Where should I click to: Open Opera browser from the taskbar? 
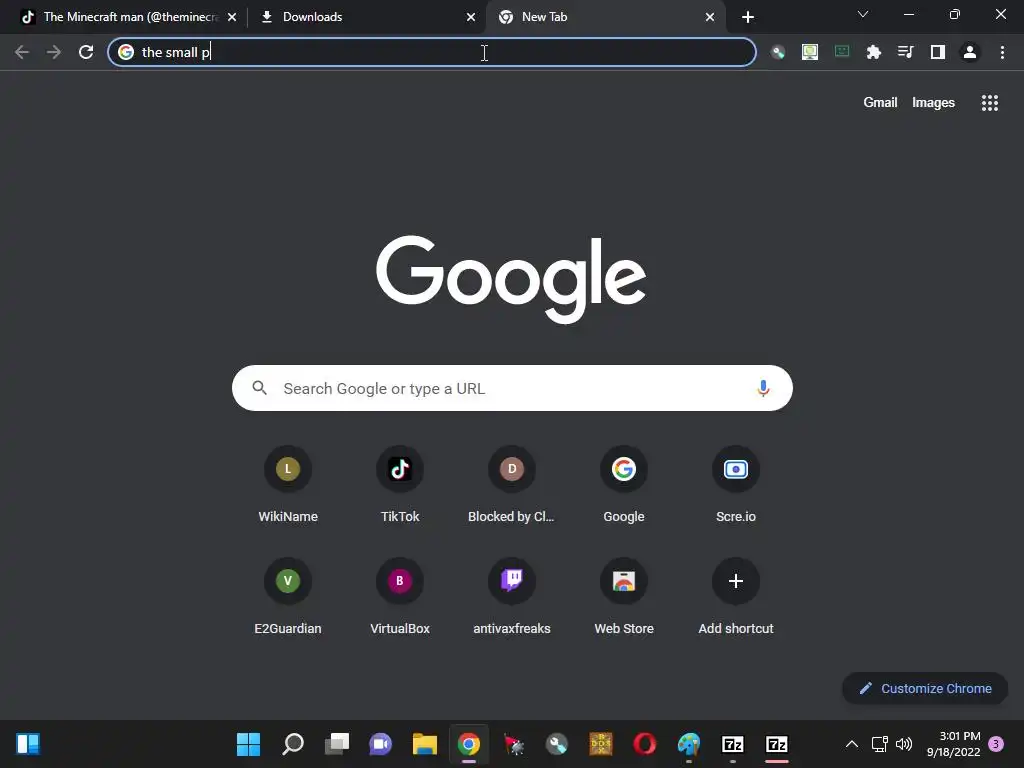[645, 744]
